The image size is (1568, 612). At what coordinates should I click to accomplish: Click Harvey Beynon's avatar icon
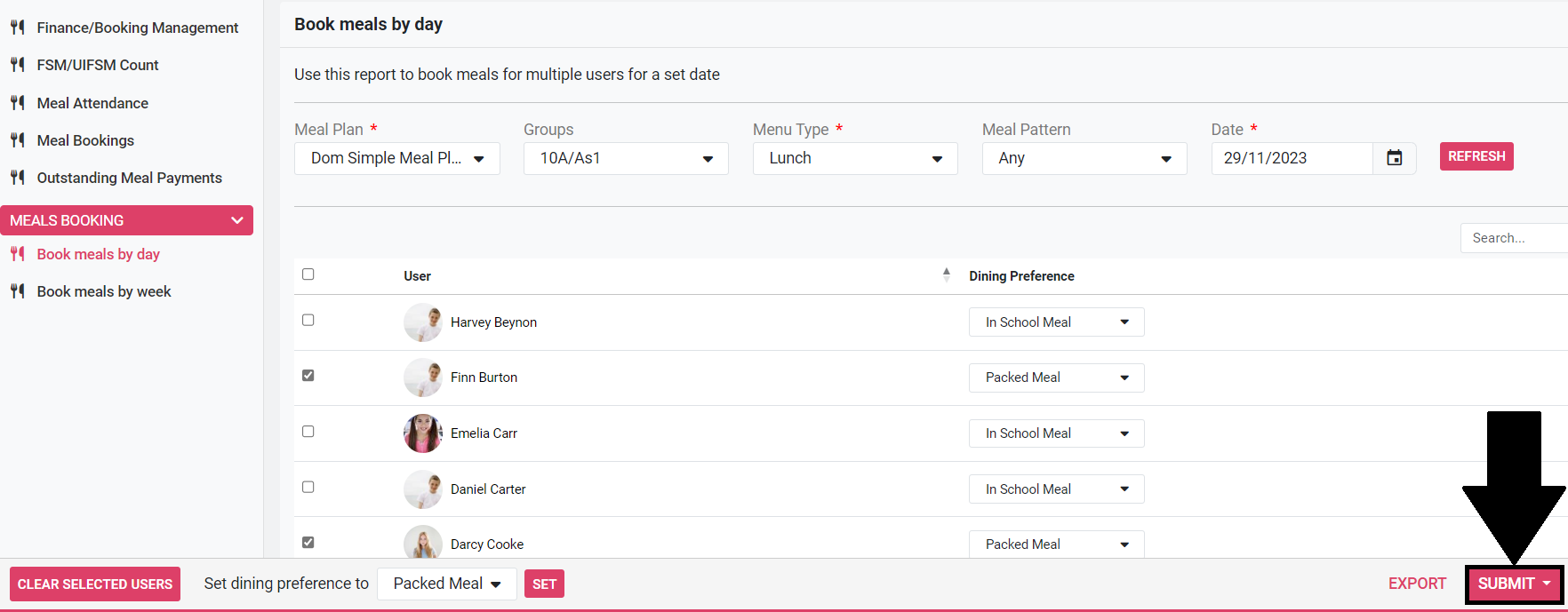tap(422, 322)
